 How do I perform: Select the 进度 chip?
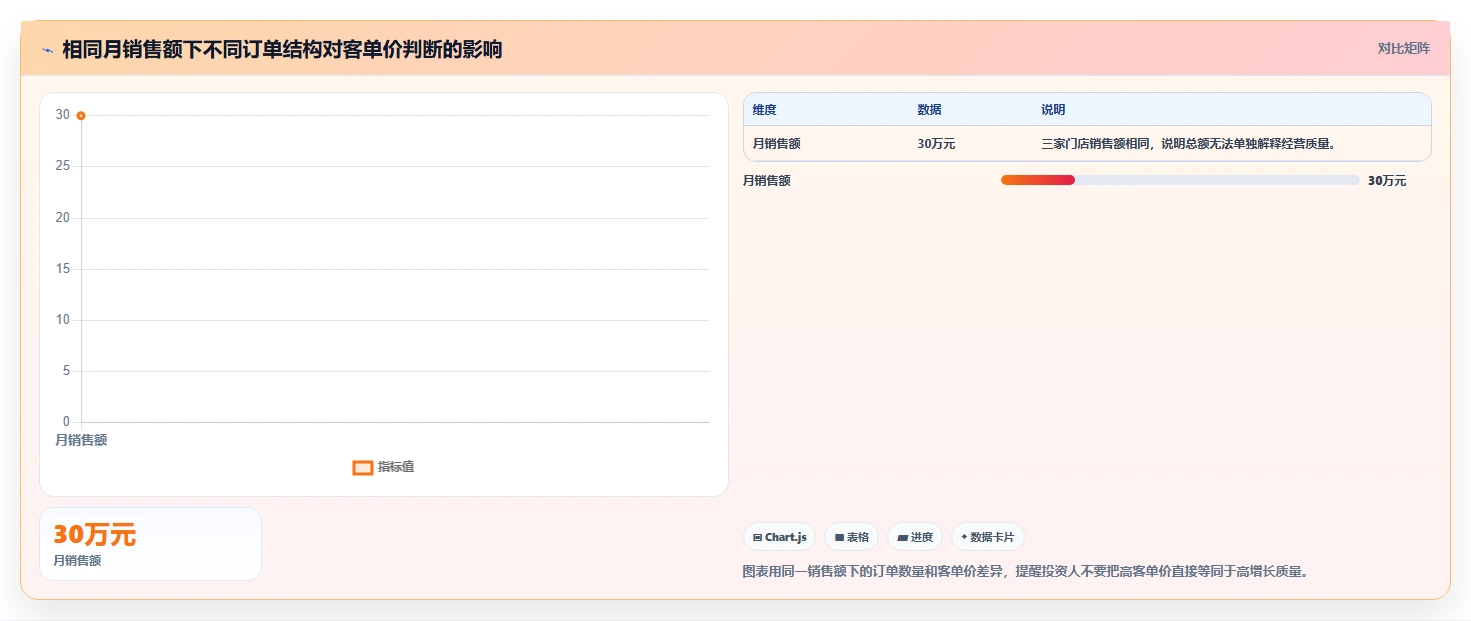[915, 537]
